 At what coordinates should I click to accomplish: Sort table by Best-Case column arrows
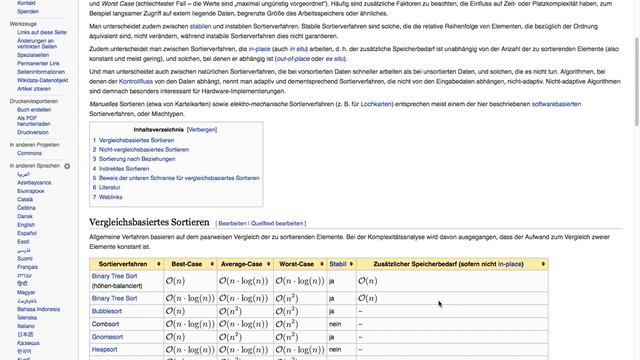click(212, 264)
